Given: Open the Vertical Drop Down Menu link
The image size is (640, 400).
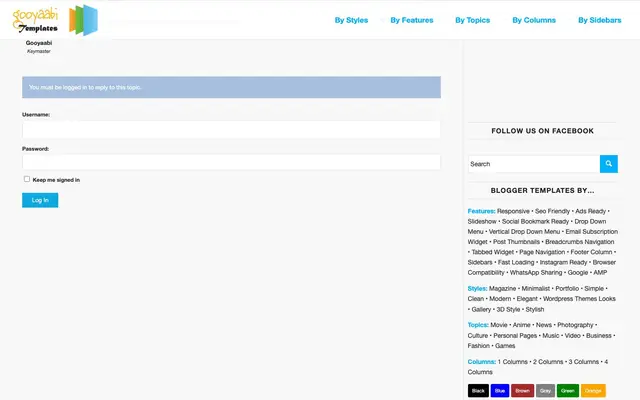Looking at the screenshot, I should point(524,231).
